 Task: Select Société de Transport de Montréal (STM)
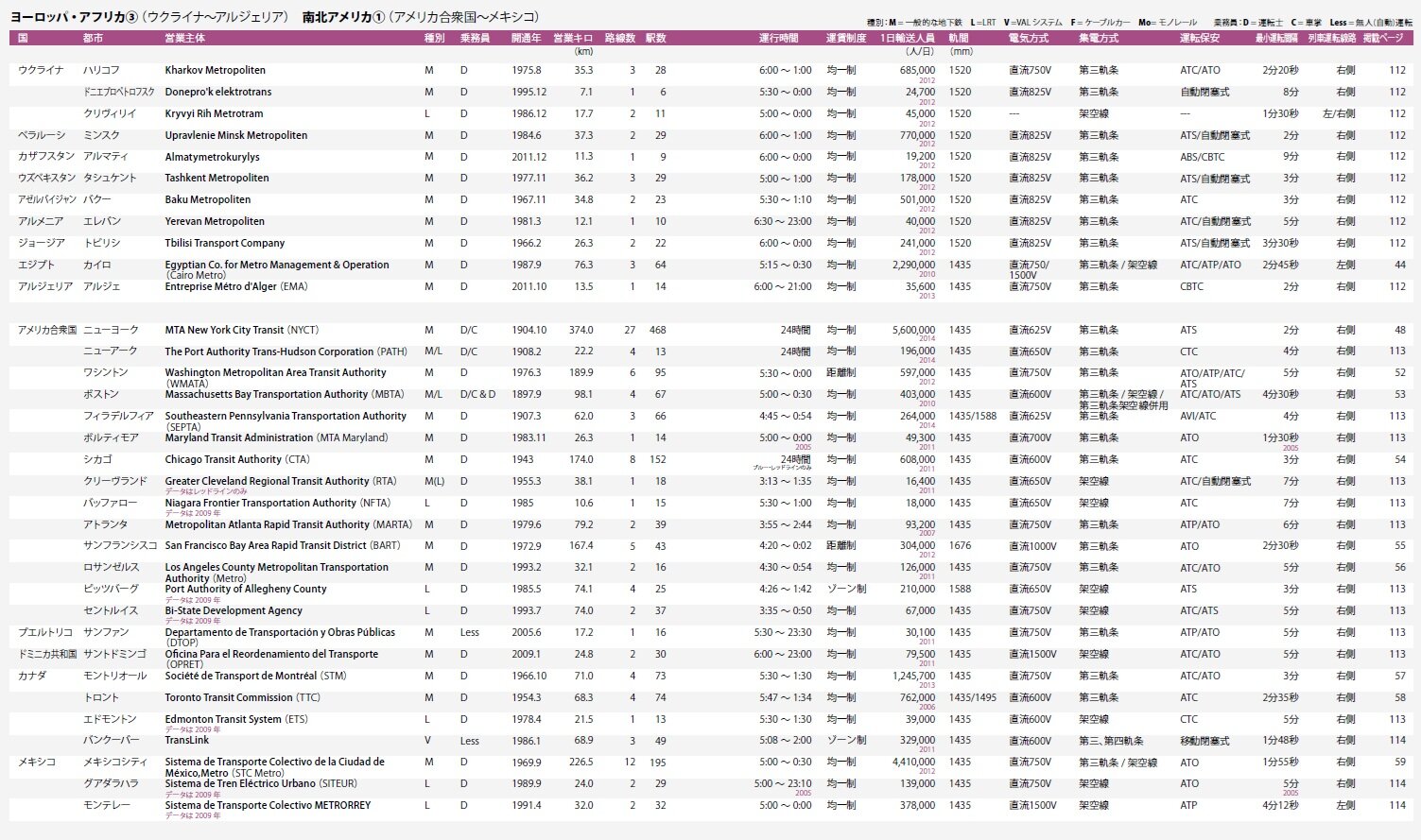tap(256, 676)
